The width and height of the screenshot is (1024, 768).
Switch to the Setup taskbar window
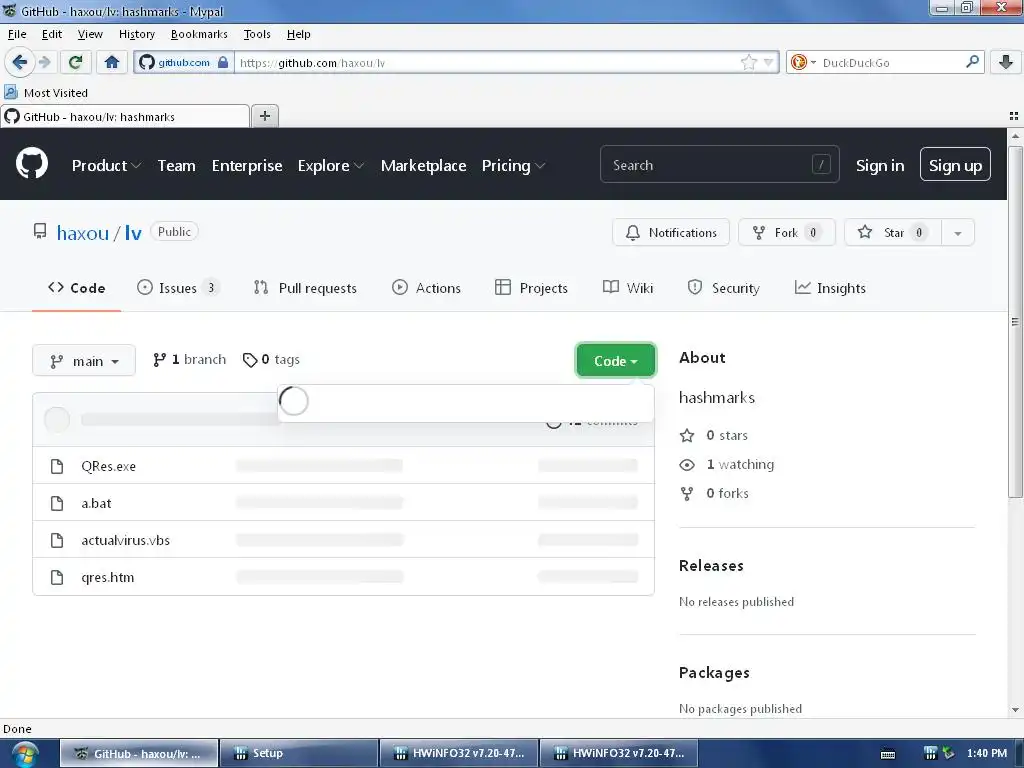(299, 754)
